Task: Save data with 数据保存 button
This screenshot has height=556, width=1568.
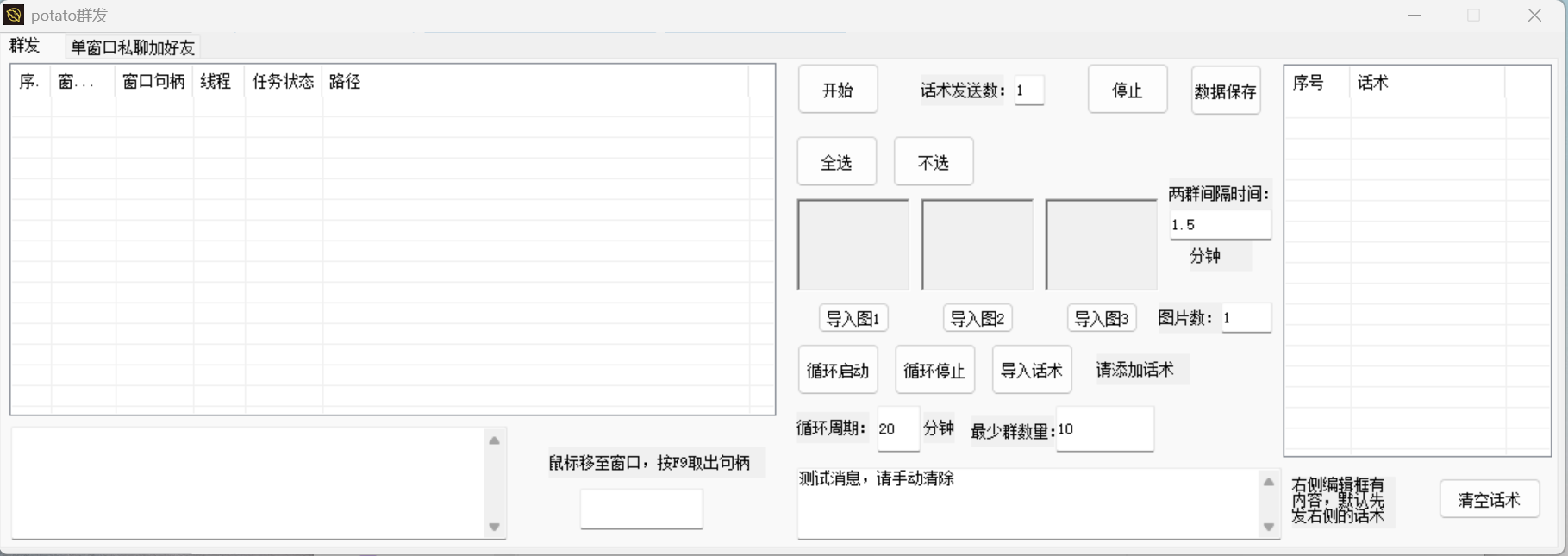Action: [1226, 91]
